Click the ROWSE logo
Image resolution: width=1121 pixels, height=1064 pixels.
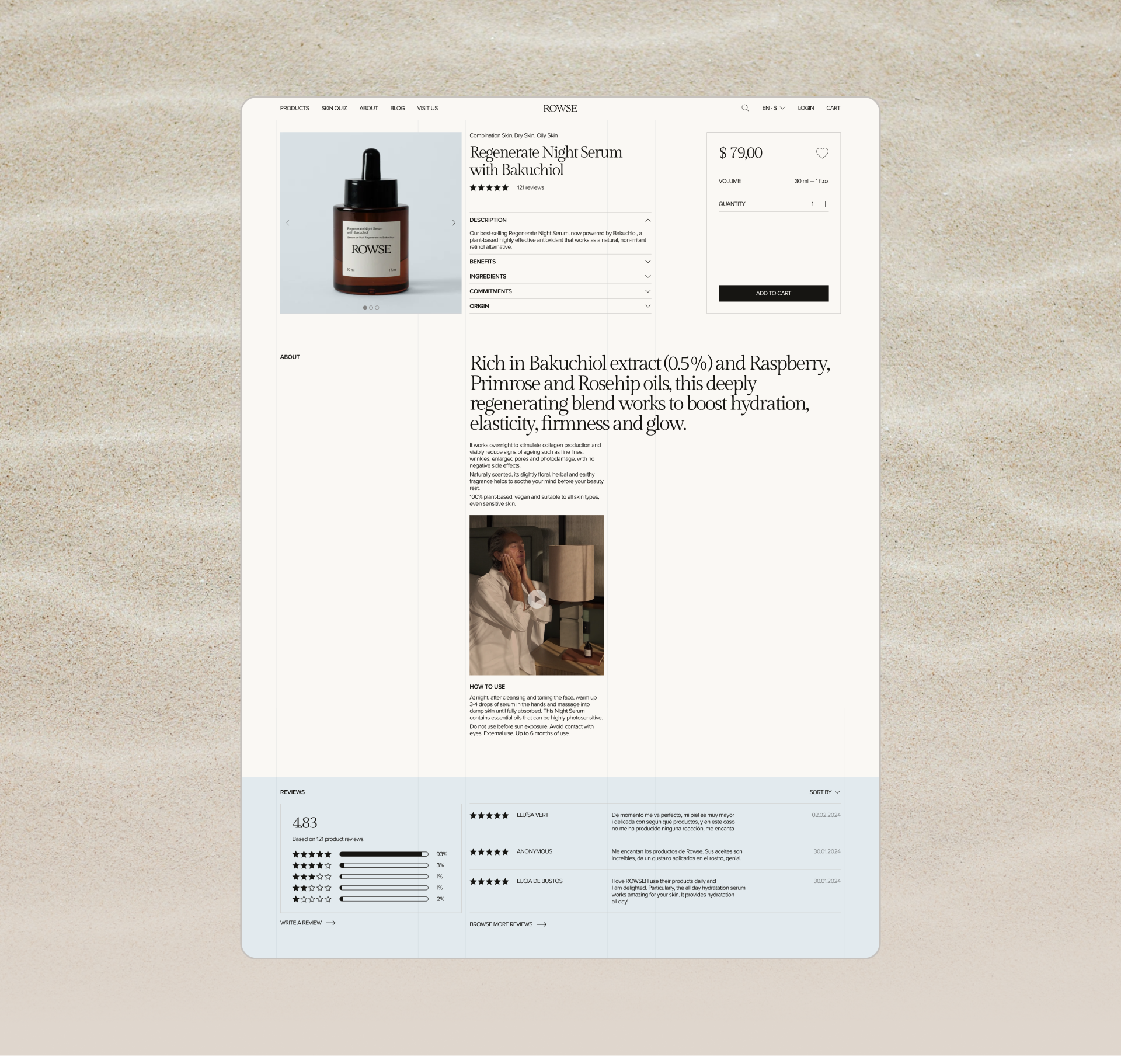(x=560, y=108)
